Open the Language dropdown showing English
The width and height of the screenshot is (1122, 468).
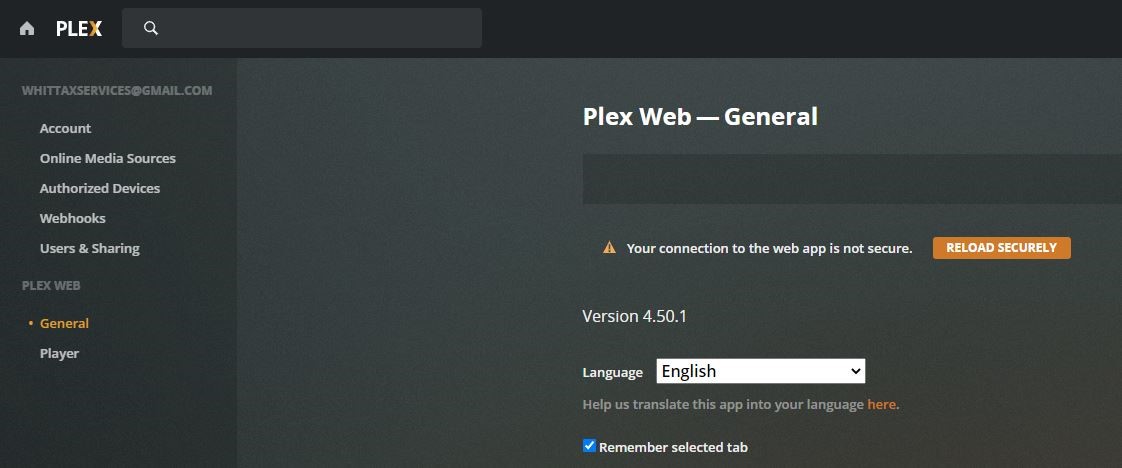(760, 371)
